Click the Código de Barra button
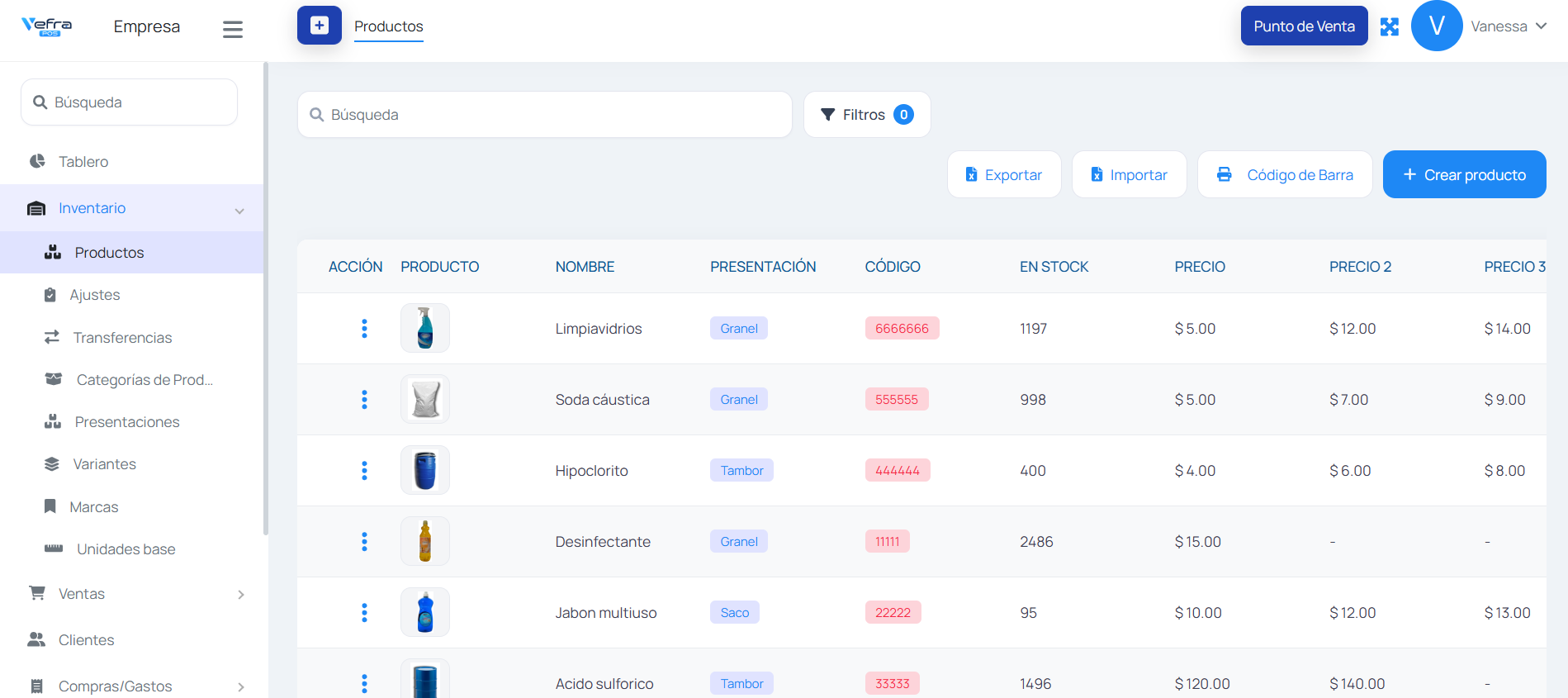1568x698 pixels. pos(1285,174)
